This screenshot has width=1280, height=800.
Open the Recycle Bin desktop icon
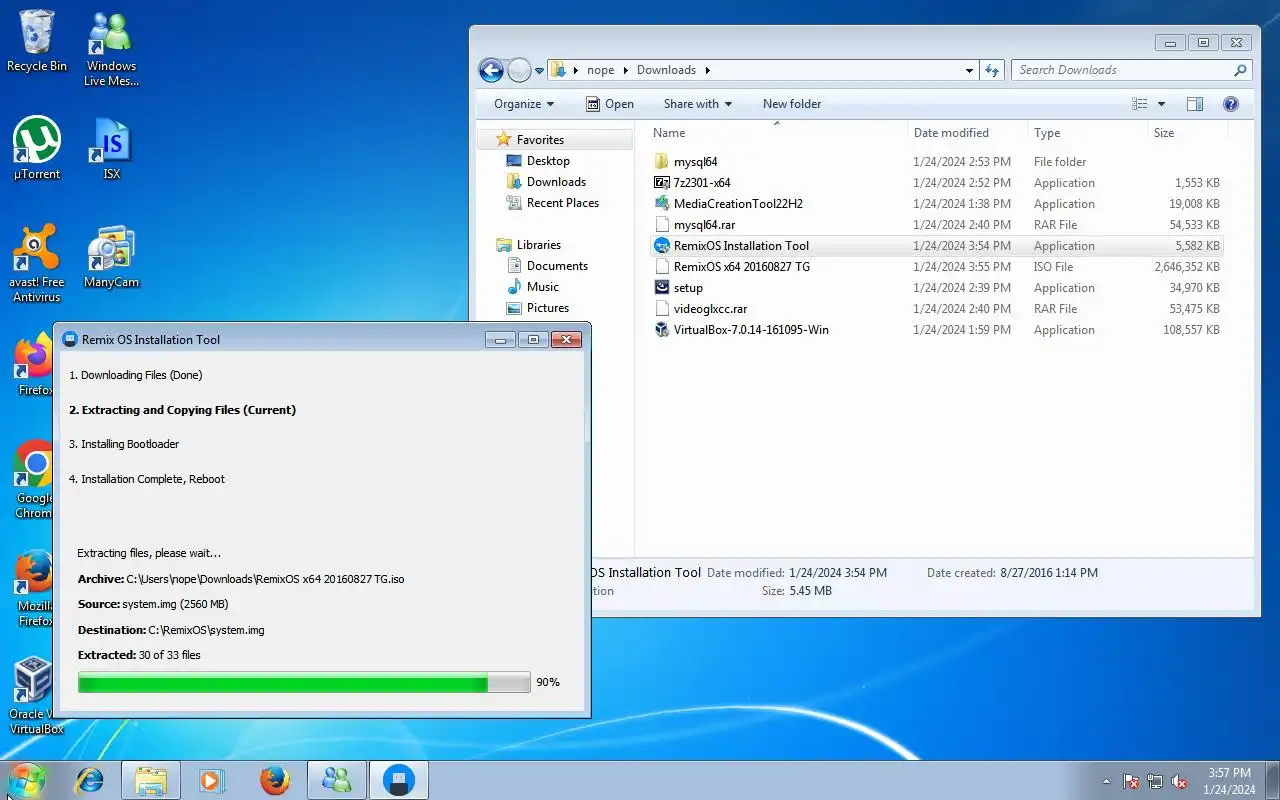click(37, 42)
